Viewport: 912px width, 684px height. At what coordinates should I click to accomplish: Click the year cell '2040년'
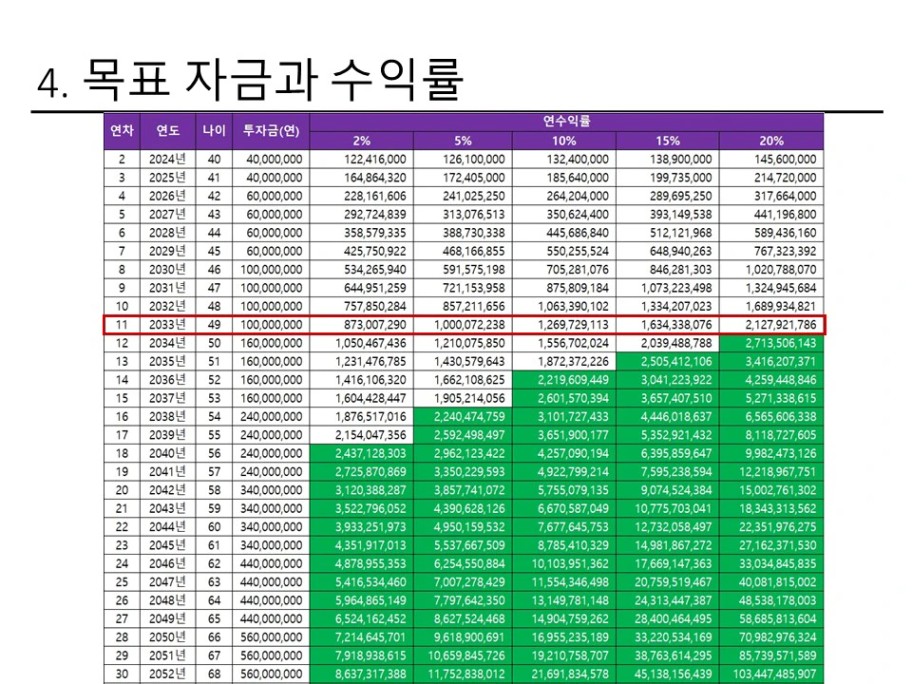click(168, 453)
